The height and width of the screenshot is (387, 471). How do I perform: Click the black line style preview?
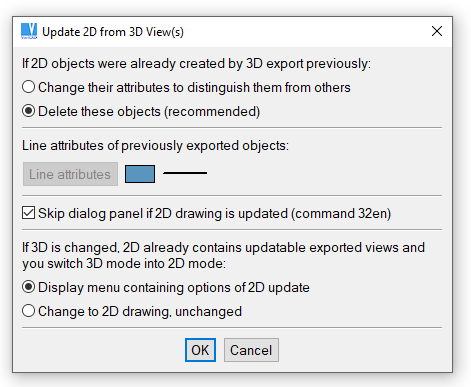tap(185, 173)
